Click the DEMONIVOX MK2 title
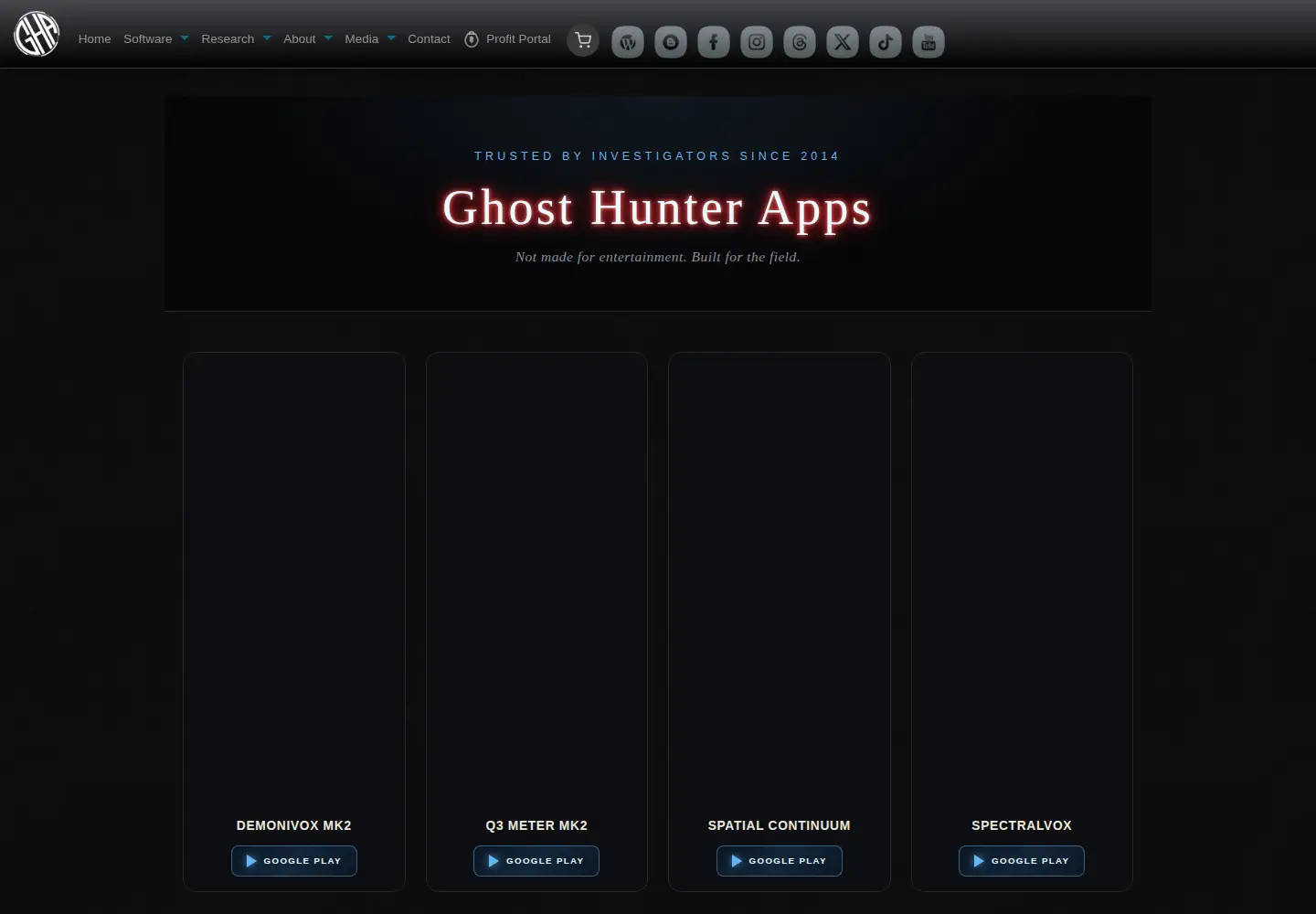 point(294,825)
